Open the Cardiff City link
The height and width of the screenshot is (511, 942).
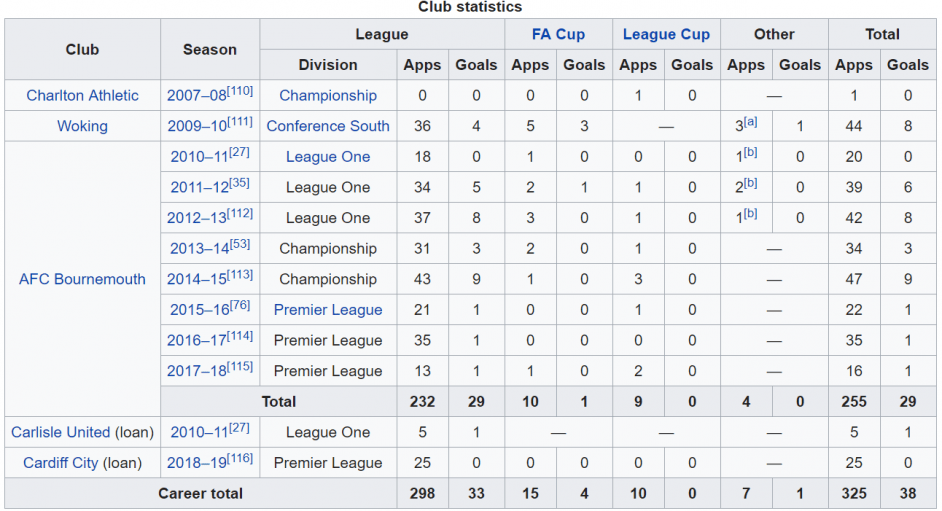61,463
